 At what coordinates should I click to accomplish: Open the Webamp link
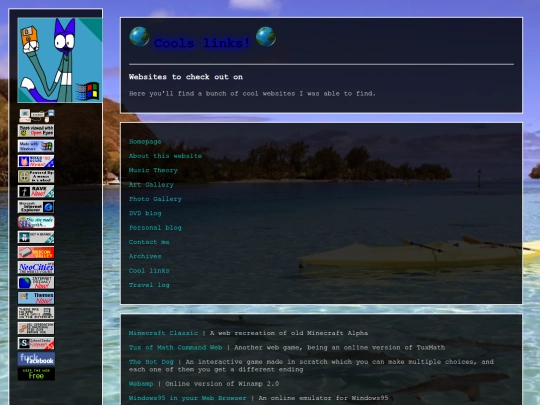coord(141,384)
